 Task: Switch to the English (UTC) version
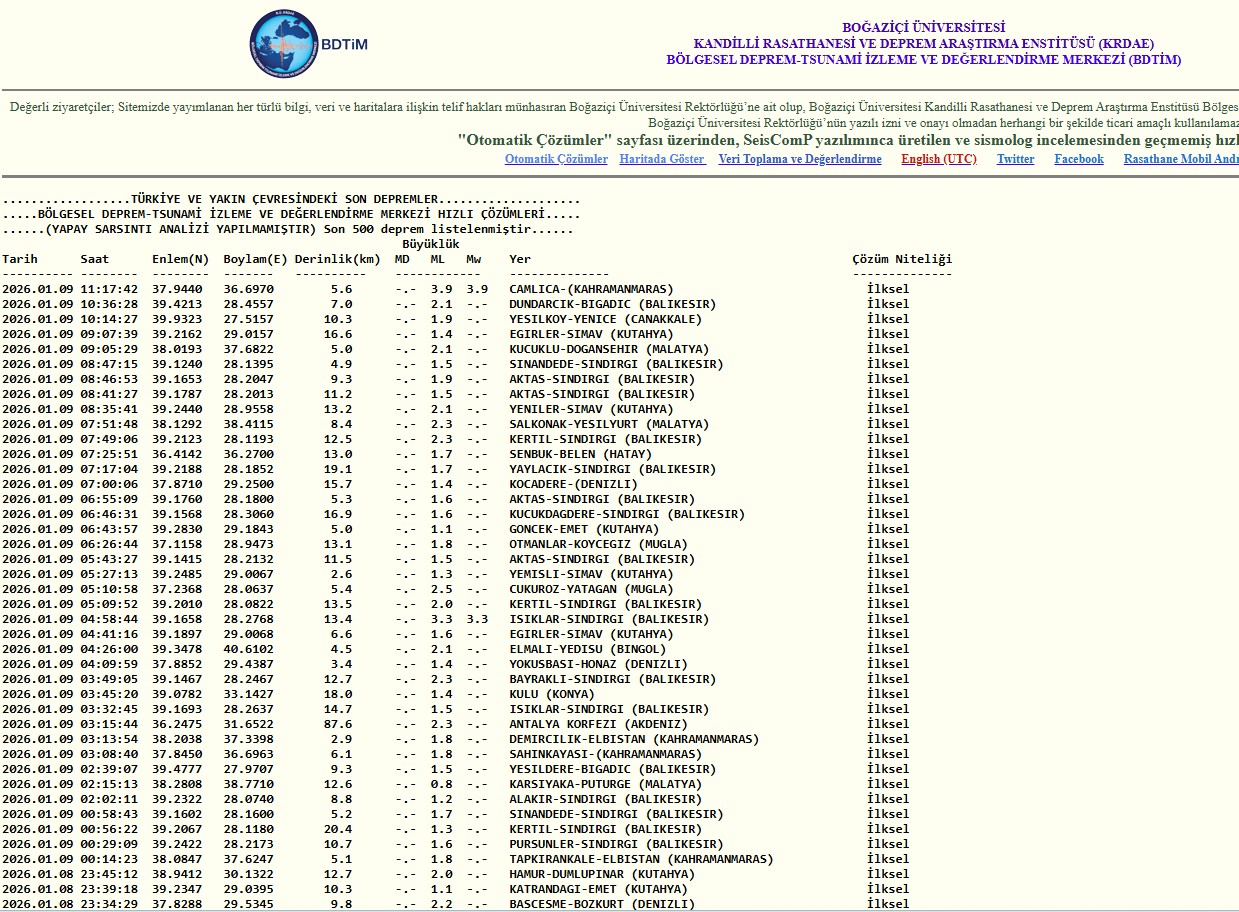pyautogui.click(x=938, y=159)
